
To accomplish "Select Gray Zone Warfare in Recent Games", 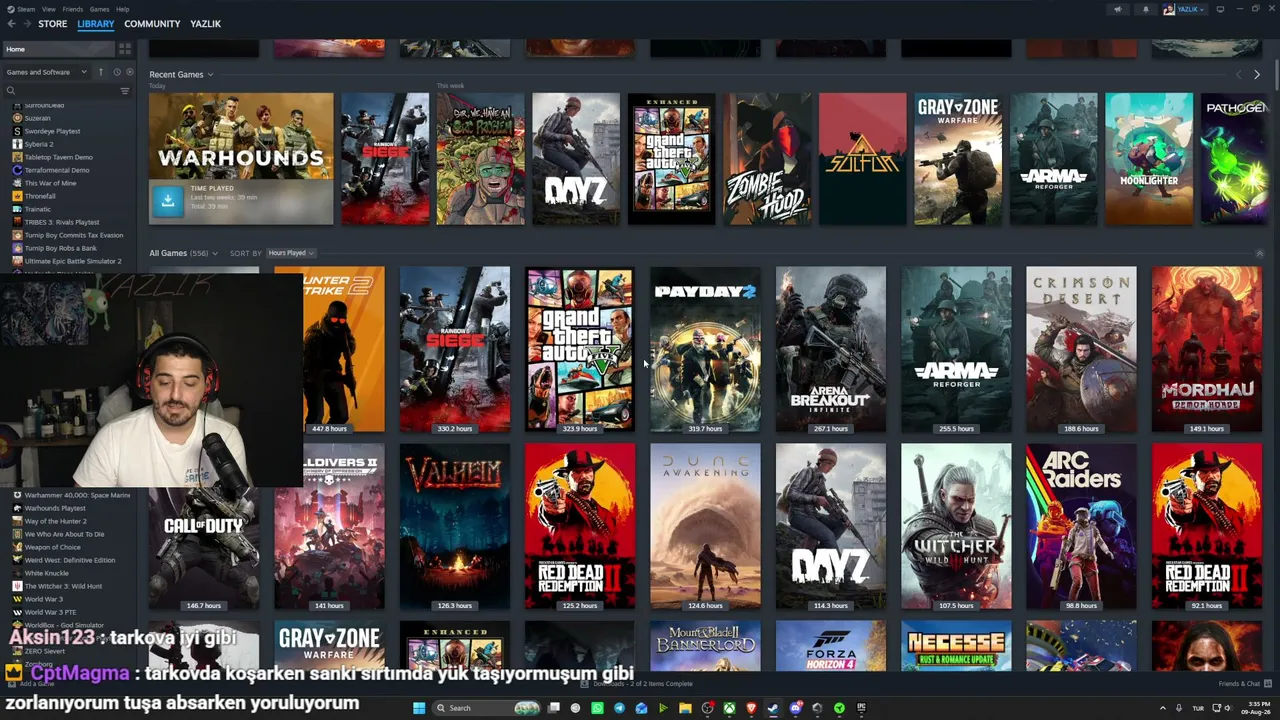I will 958,159.
